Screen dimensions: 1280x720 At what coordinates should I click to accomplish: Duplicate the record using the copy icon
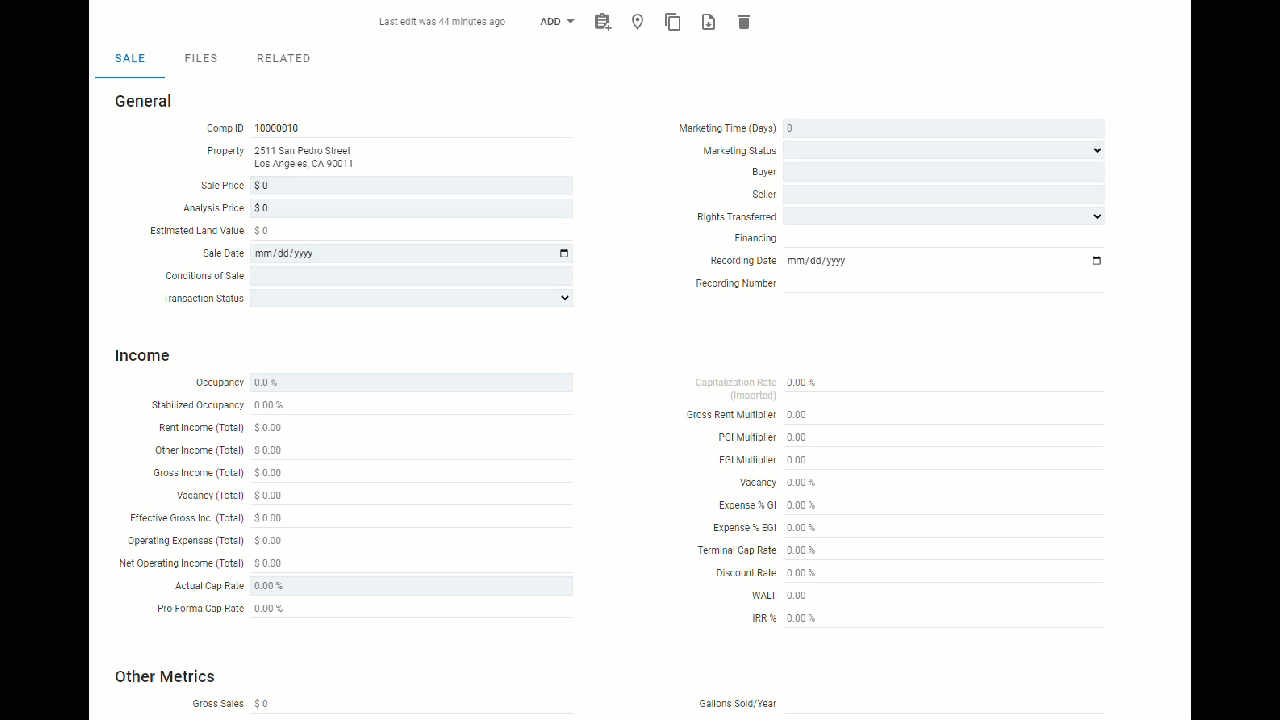coord(672,21)
